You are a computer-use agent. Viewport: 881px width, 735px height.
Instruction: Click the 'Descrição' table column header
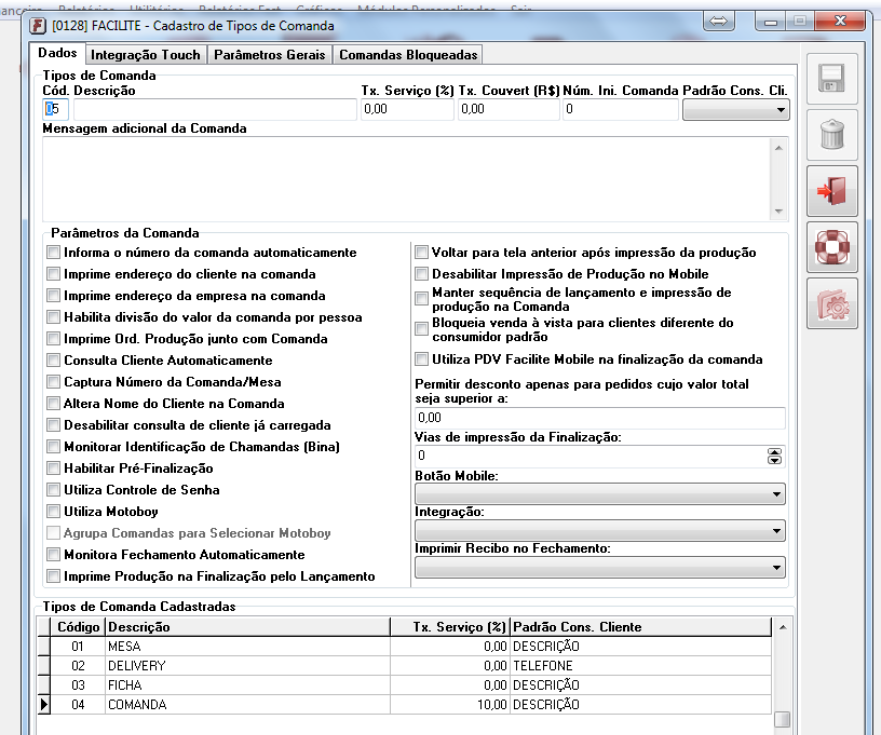point(248,627)
